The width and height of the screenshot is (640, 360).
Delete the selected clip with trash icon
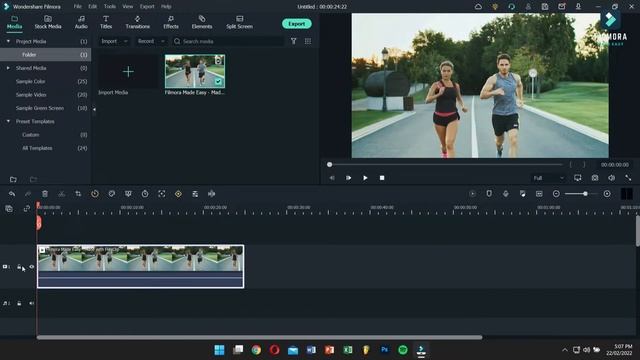point(45,194)
